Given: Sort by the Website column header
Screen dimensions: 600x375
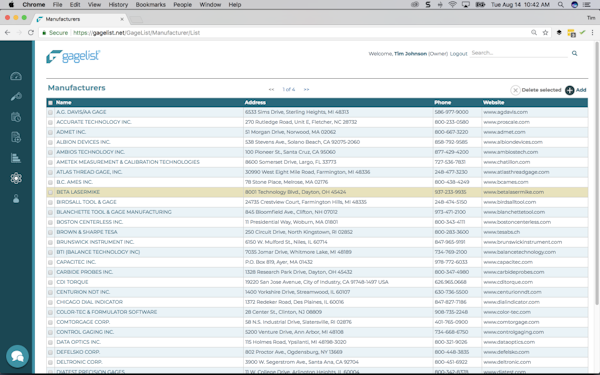Looking at the screenshot, I should (493, 103).
